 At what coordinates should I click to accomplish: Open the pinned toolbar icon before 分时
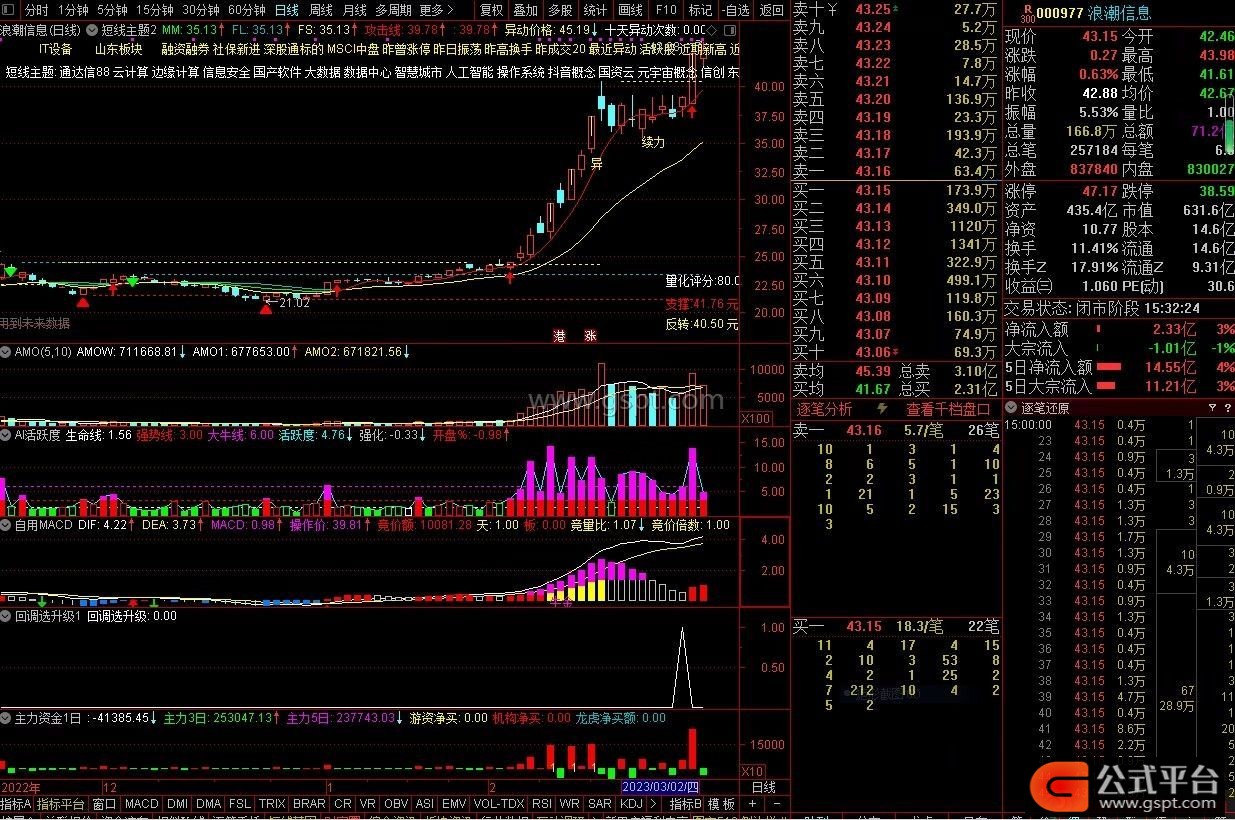[10, 10]
